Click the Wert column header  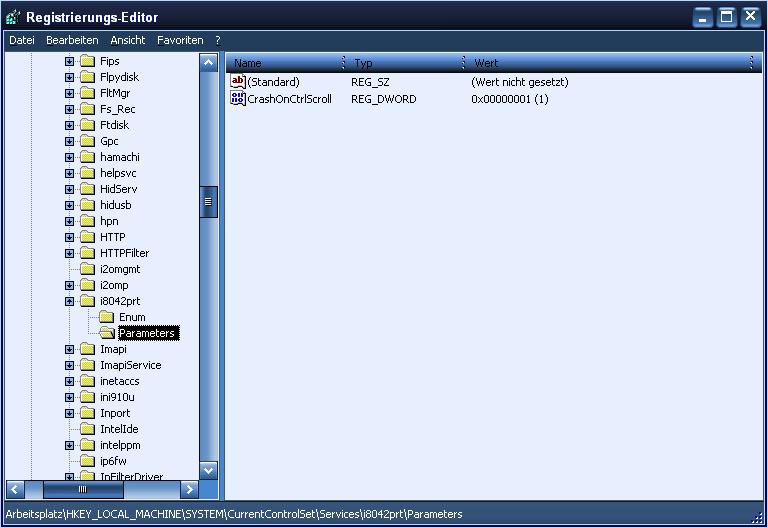[x=610, y=63]
